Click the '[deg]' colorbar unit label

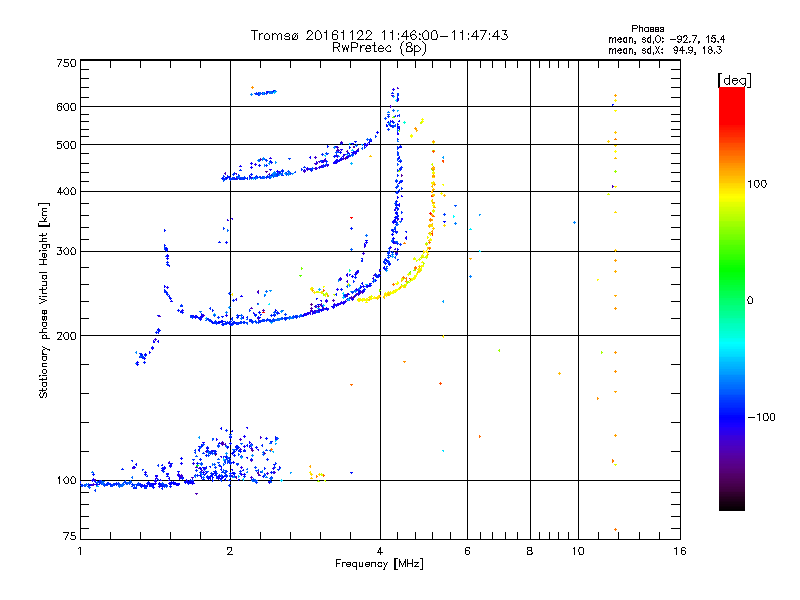click(x=734, y=80)
